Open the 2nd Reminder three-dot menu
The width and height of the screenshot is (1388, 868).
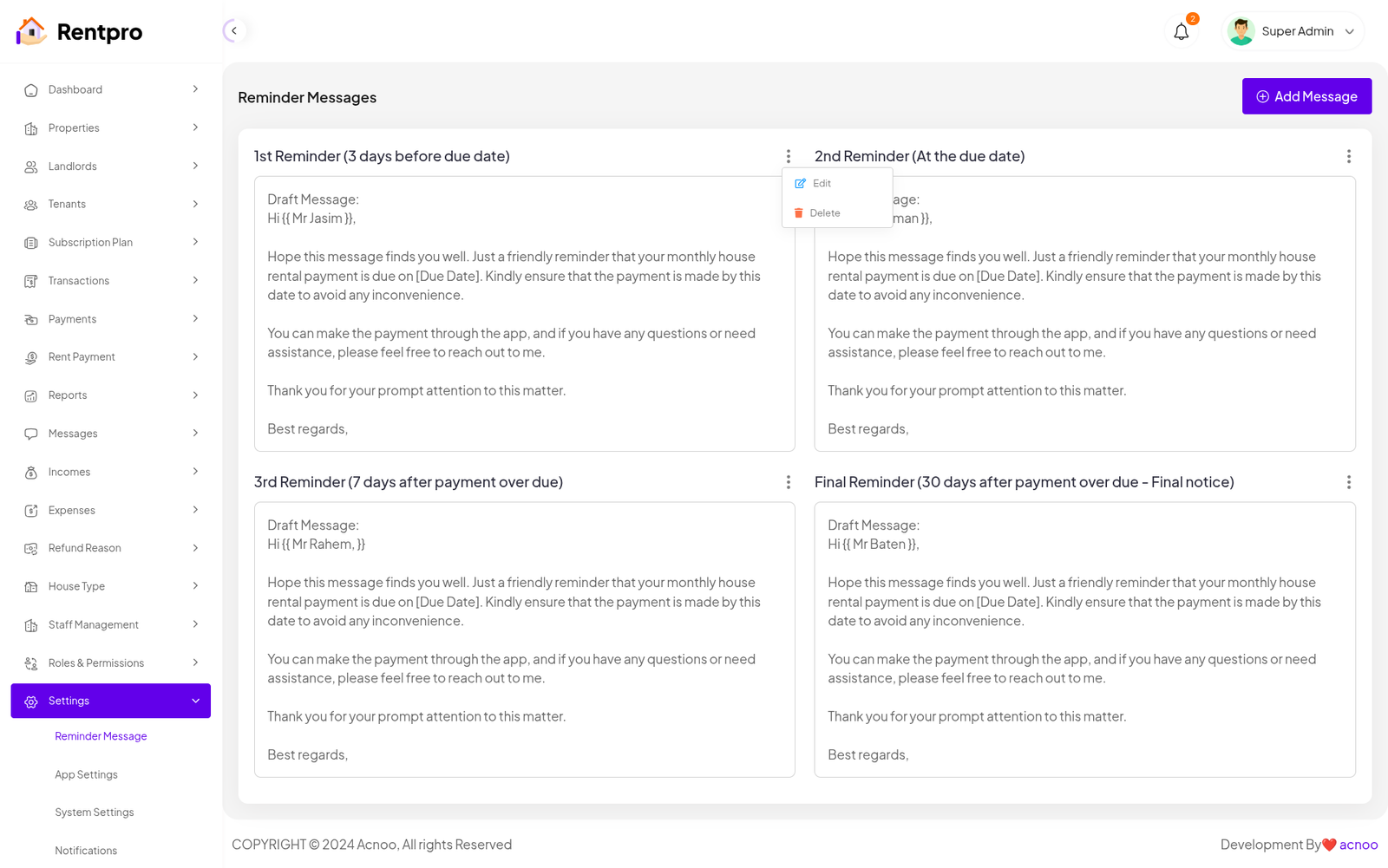1348,156
